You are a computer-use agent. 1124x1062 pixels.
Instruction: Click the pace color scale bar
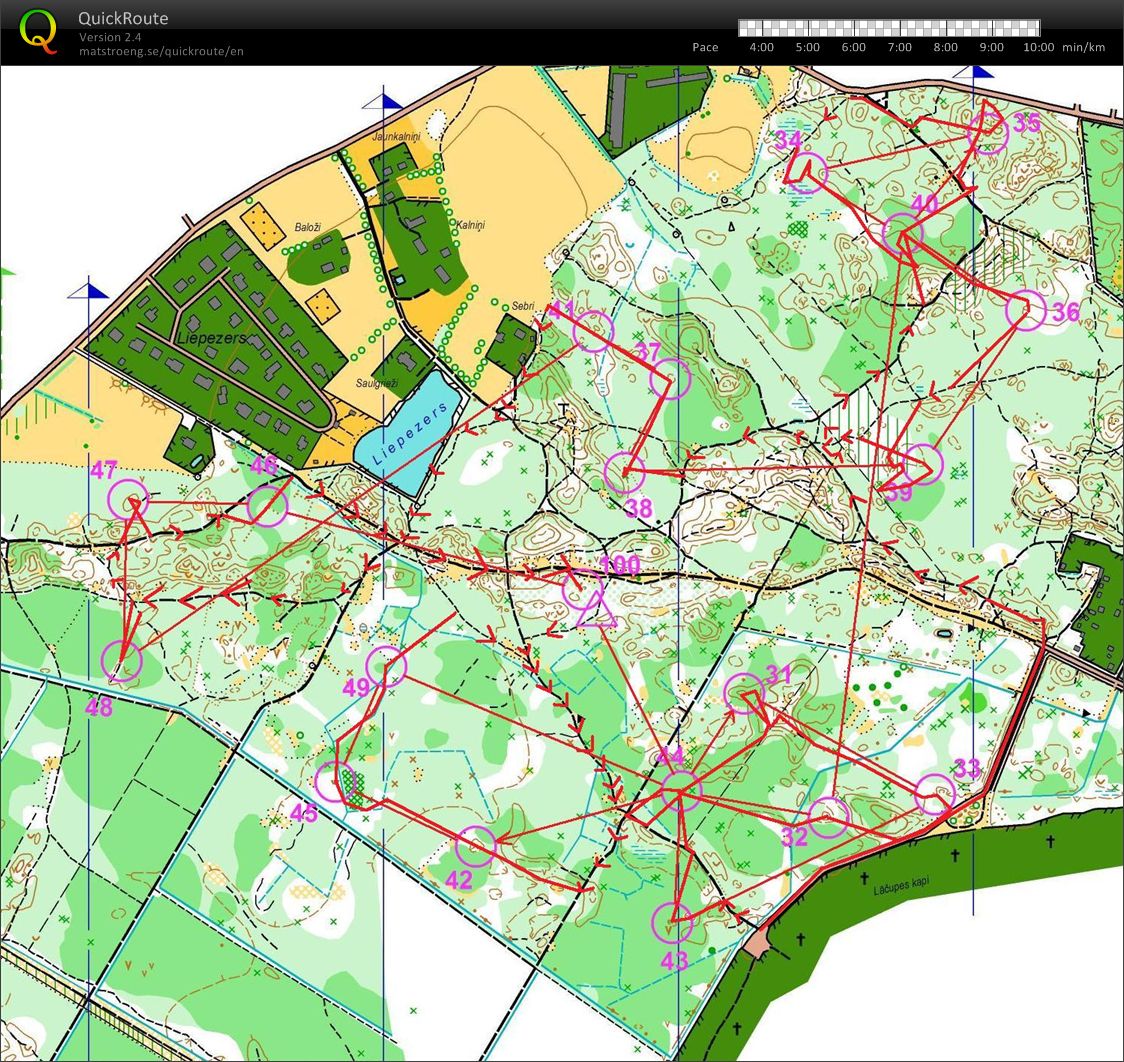(x=888, y=28)
